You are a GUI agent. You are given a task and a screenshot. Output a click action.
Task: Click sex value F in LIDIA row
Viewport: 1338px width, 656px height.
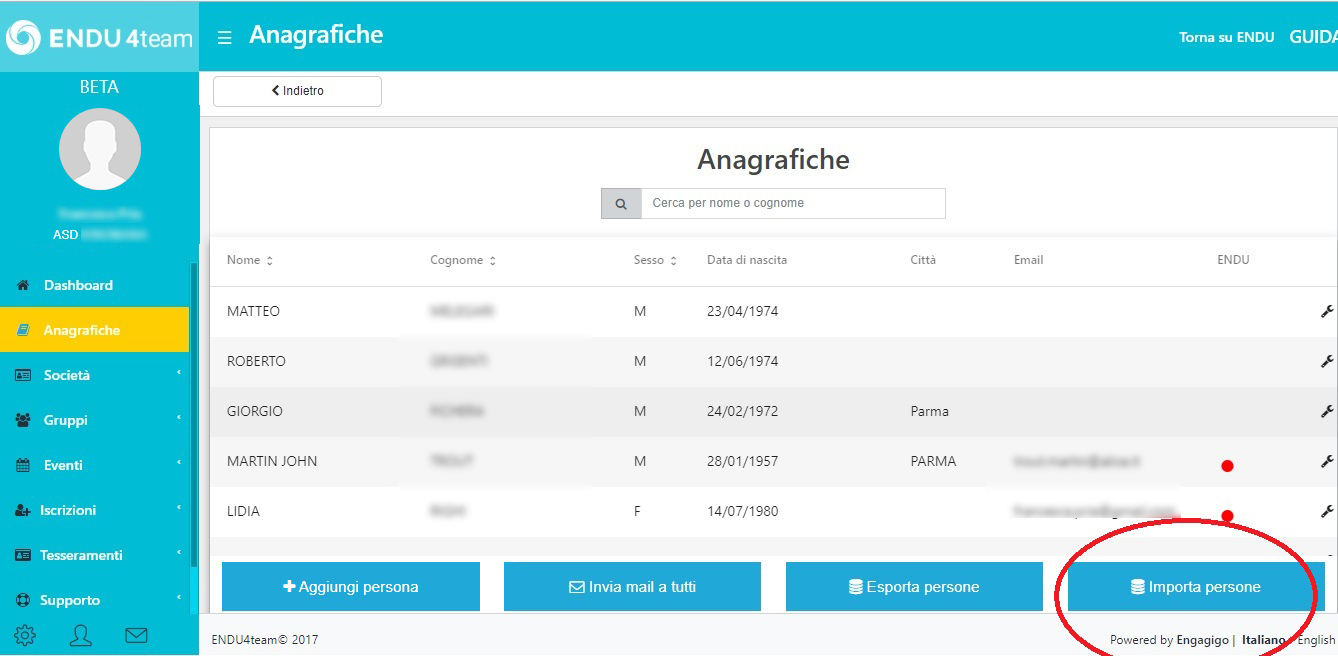[x=637, y=511]
